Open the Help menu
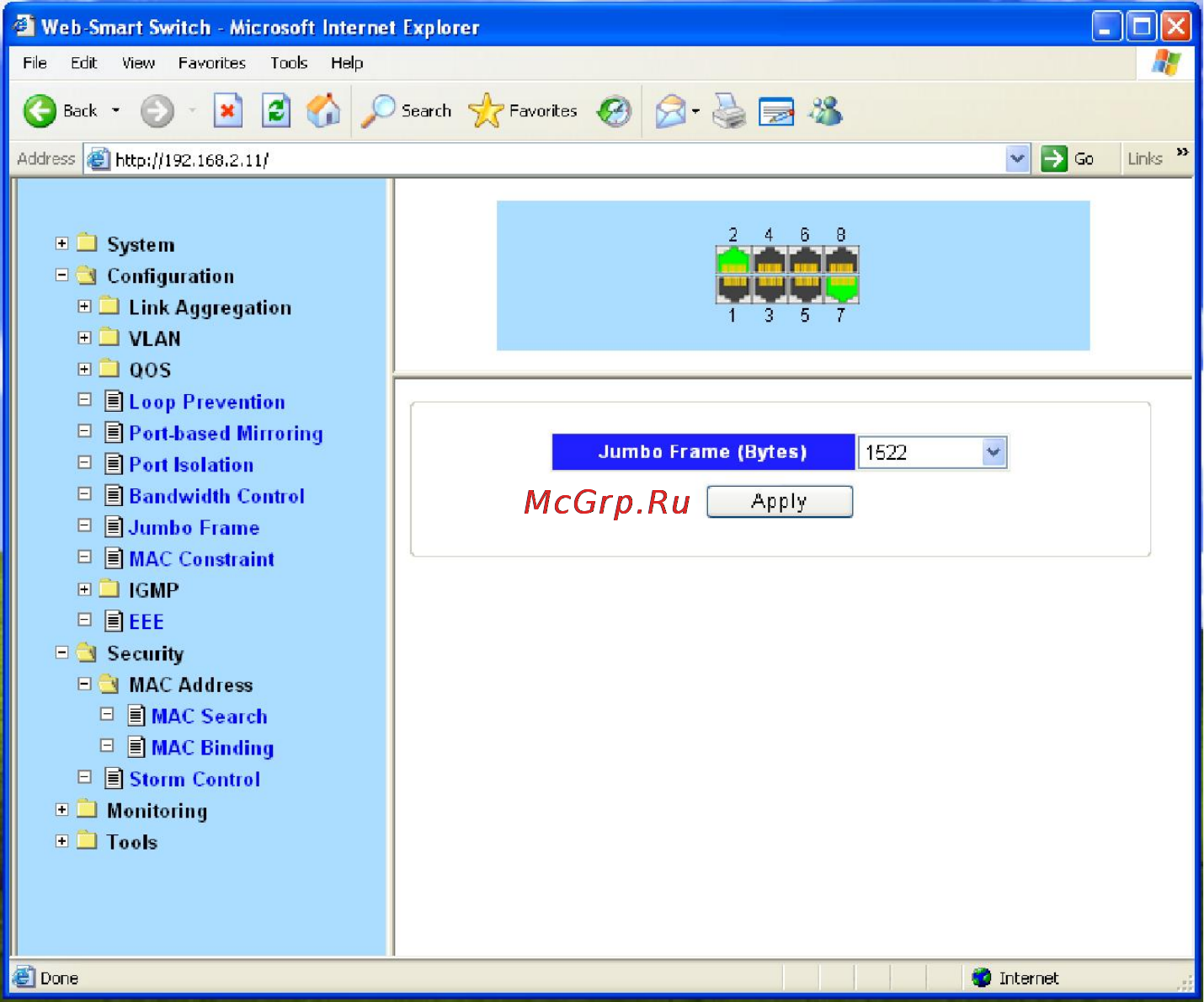Viewport: 1204px width, 1002px height. click(346, 63)
